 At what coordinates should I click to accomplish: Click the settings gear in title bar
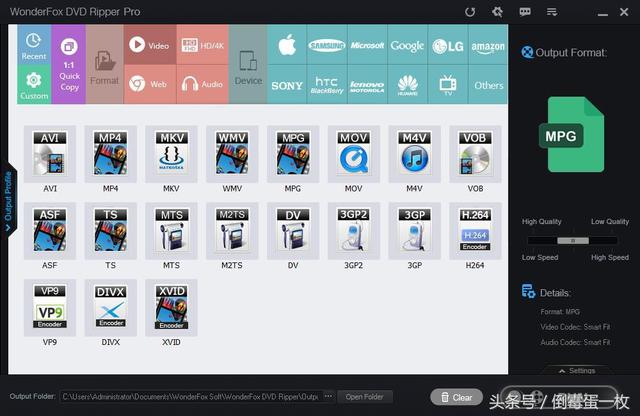click(x=498, y=12)
